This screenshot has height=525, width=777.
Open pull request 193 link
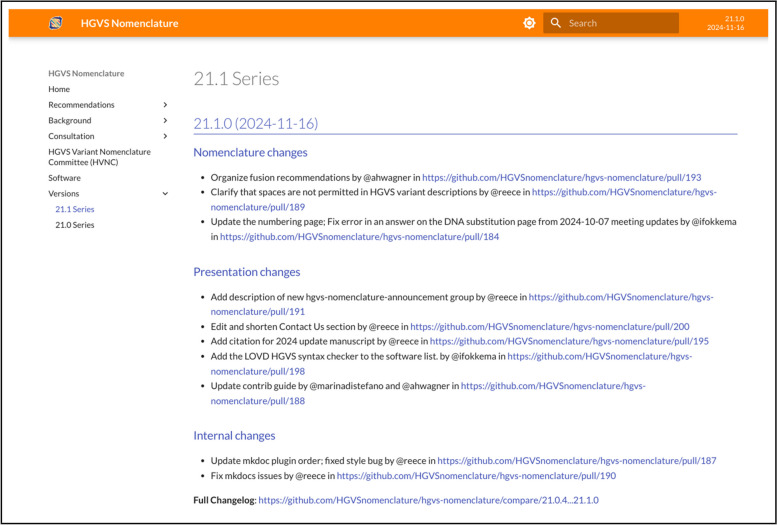pos(561,177)
